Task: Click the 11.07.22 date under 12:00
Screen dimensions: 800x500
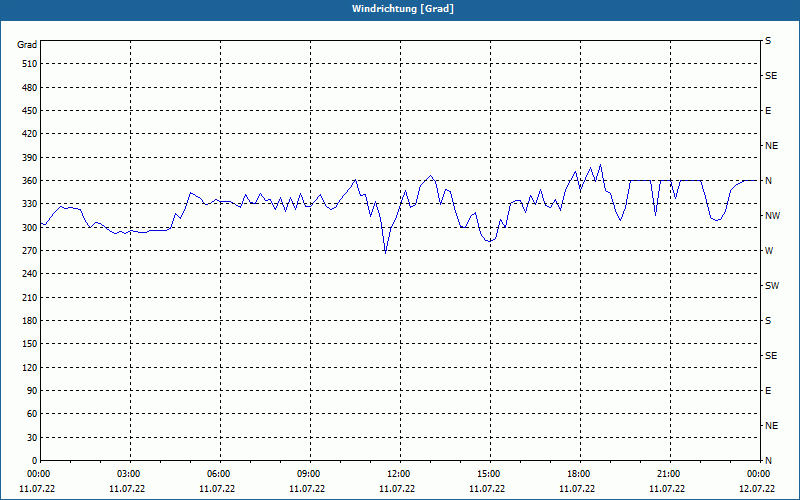Action: [397, 489]
